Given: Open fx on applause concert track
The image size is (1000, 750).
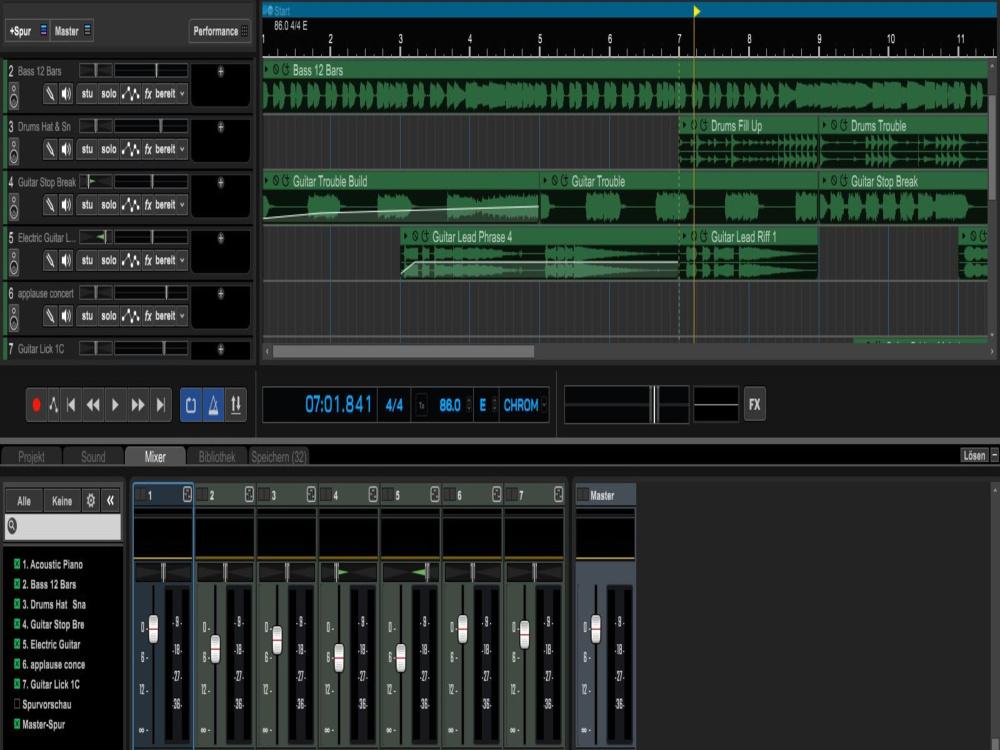Looking at the screenshot, I should pos(148,316).
